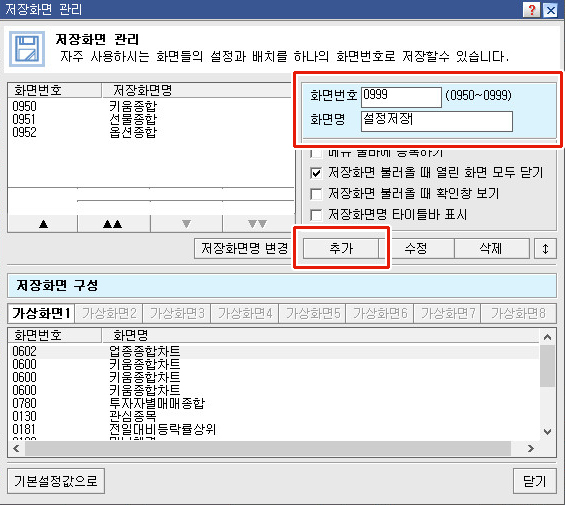565x505 pixels.
Task: Select row 0780 투자자별매매종합
Action: click(x=274, y=403)
